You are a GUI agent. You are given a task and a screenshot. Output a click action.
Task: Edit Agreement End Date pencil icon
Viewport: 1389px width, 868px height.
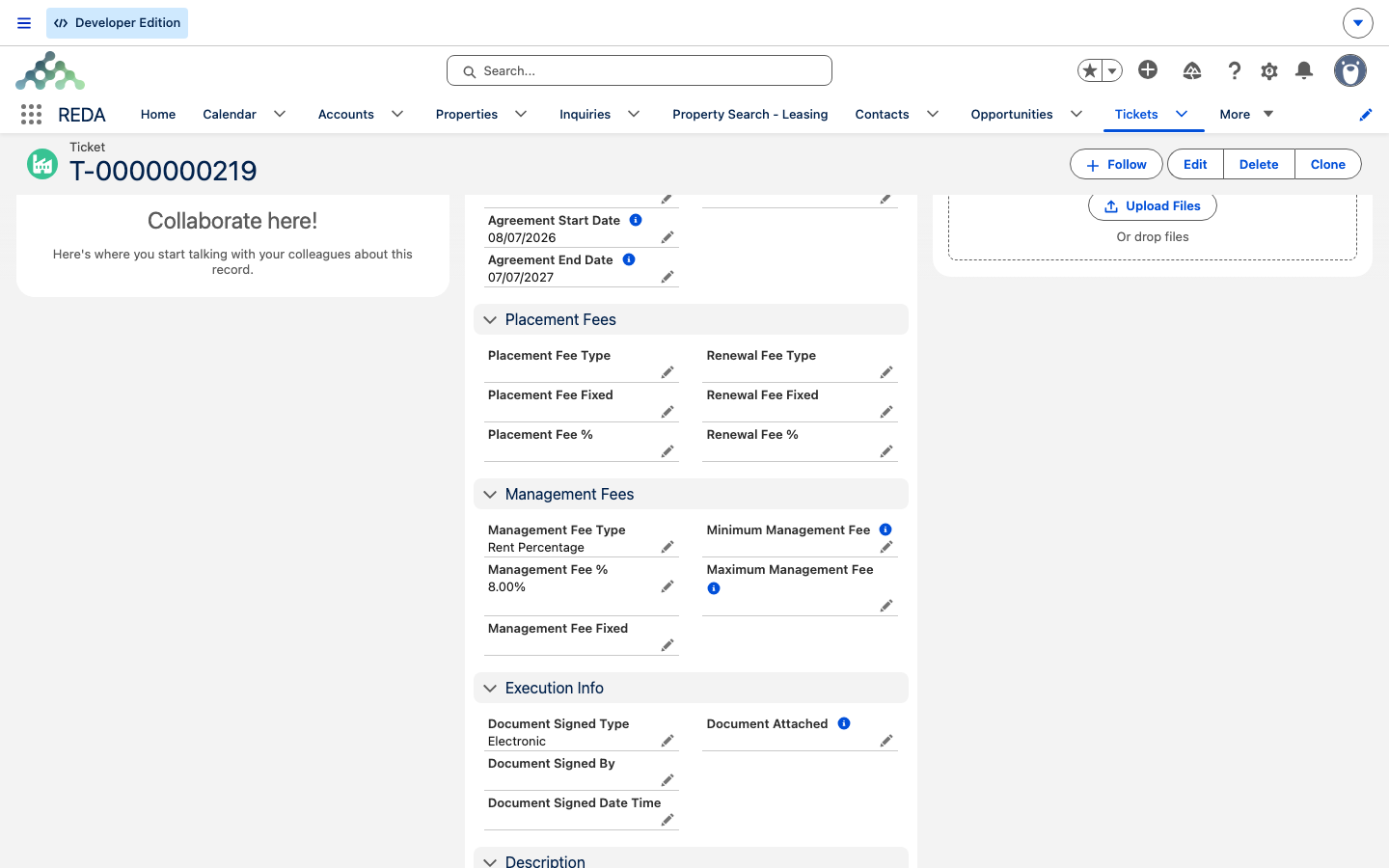pyautogui.click(x=667, y=277)
